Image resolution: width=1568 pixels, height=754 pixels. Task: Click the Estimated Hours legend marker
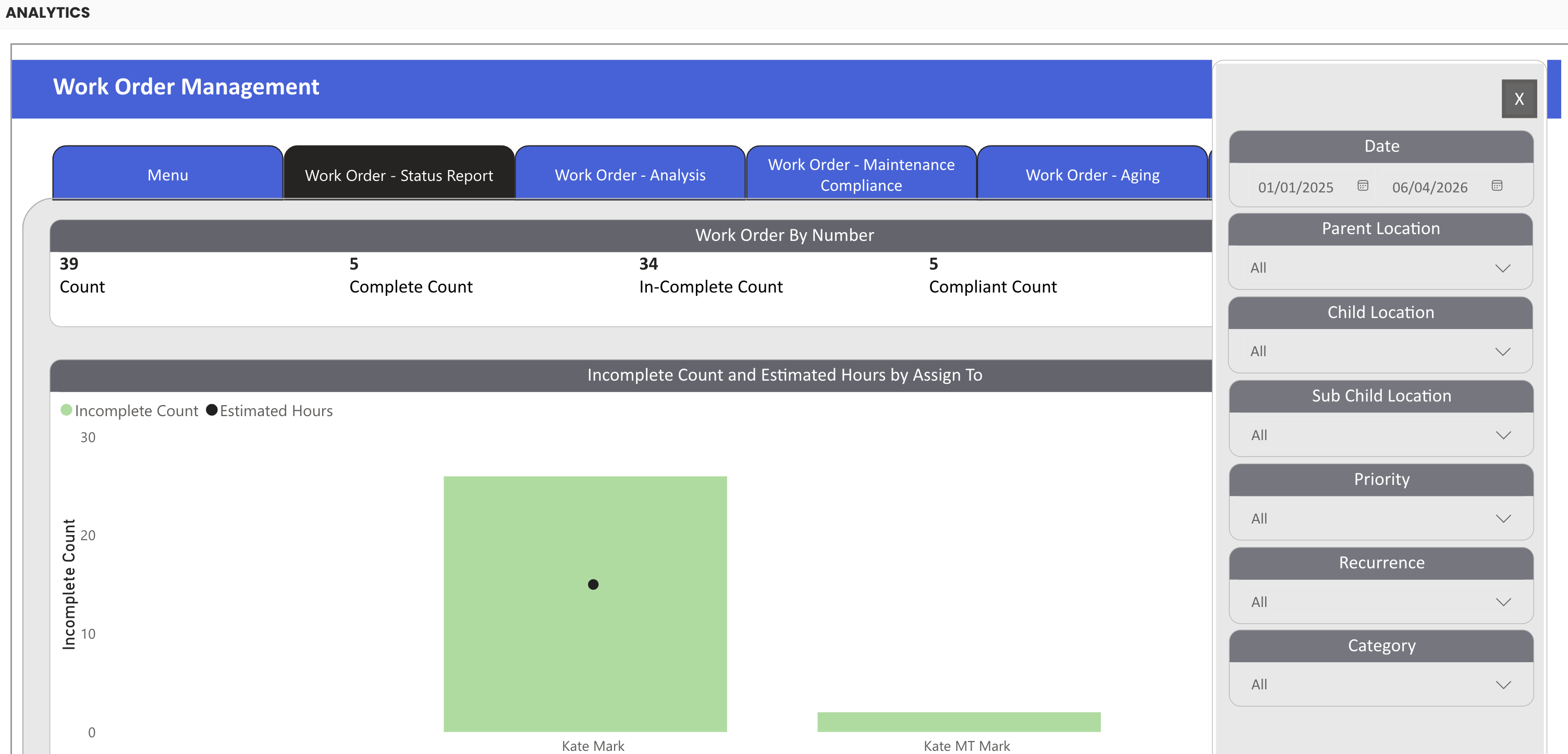coord(211,410)
